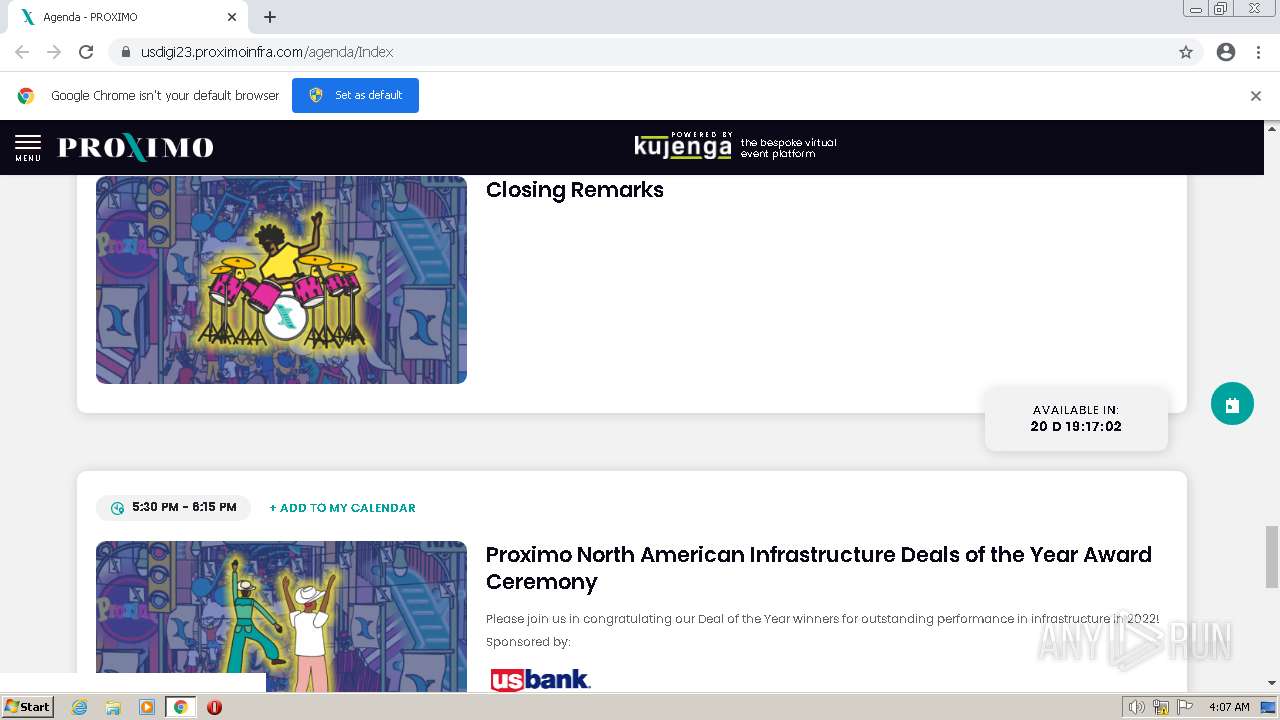The width and height of the screenshot is (1280, 720).
Task: Click the 4:07 AM taskbar clock
Action: 1229,707
